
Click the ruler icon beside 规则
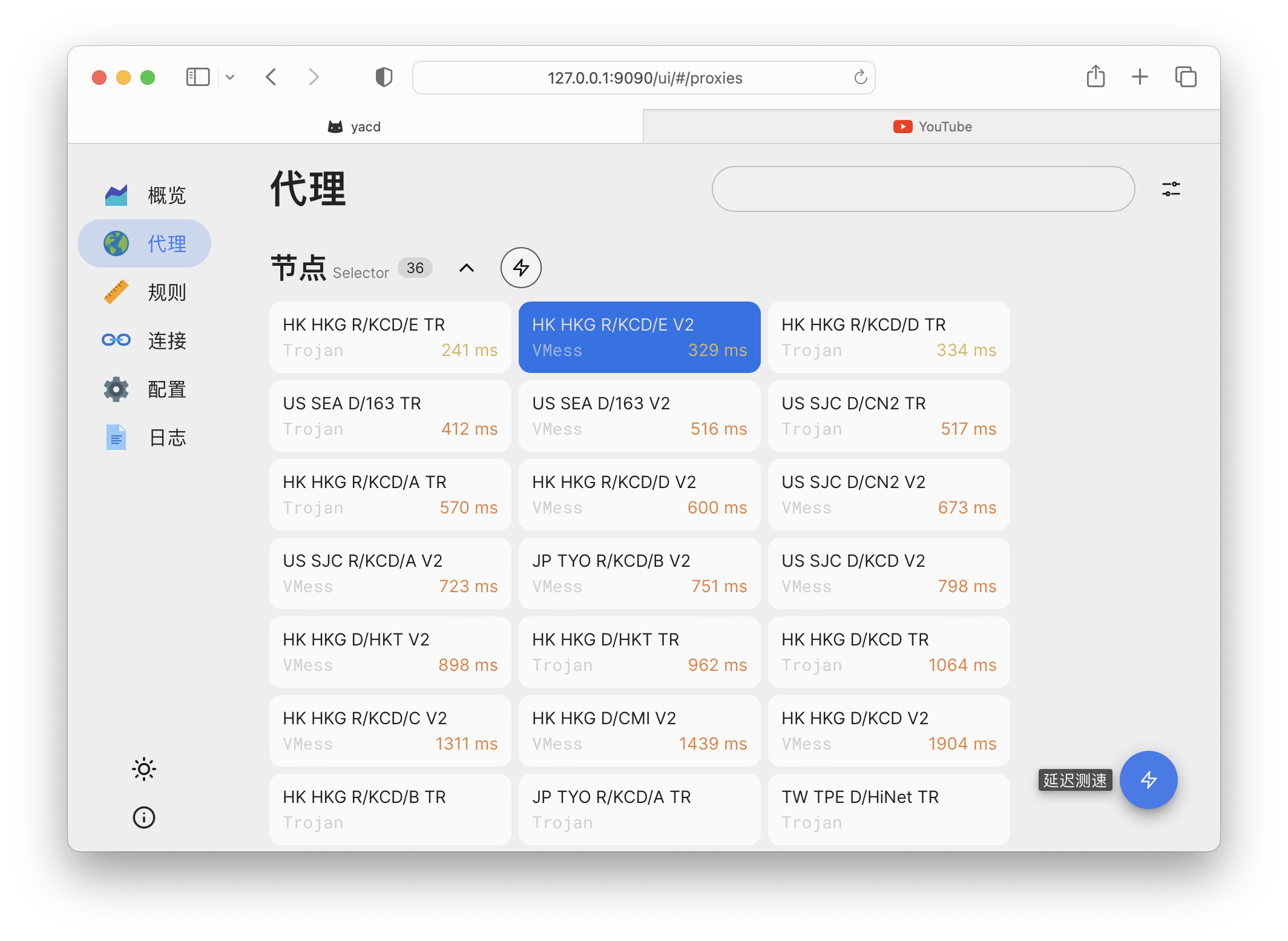(x=116, y=292)
